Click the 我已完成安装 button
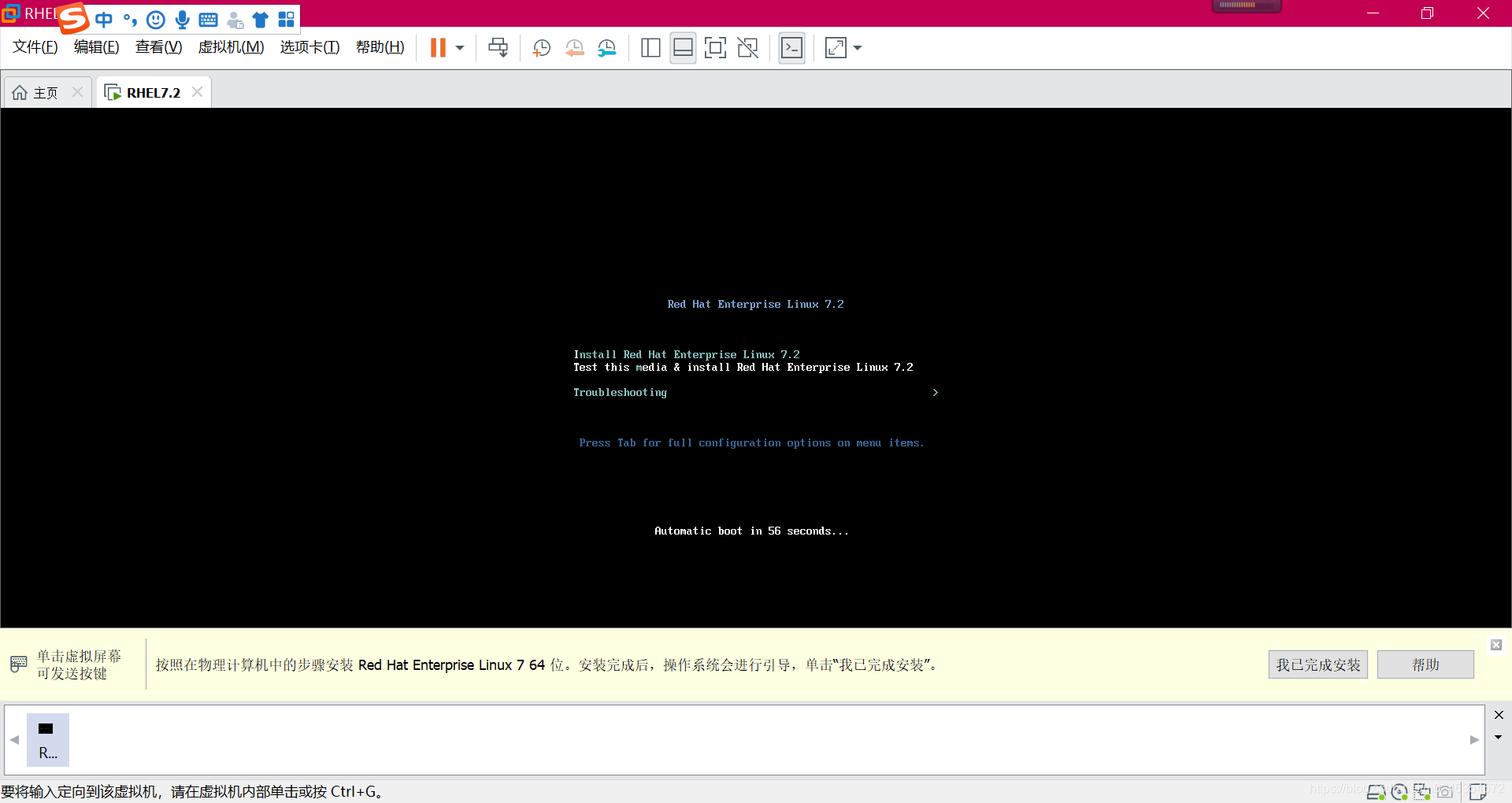The image size is (1512, 803). pos(1317,665)
